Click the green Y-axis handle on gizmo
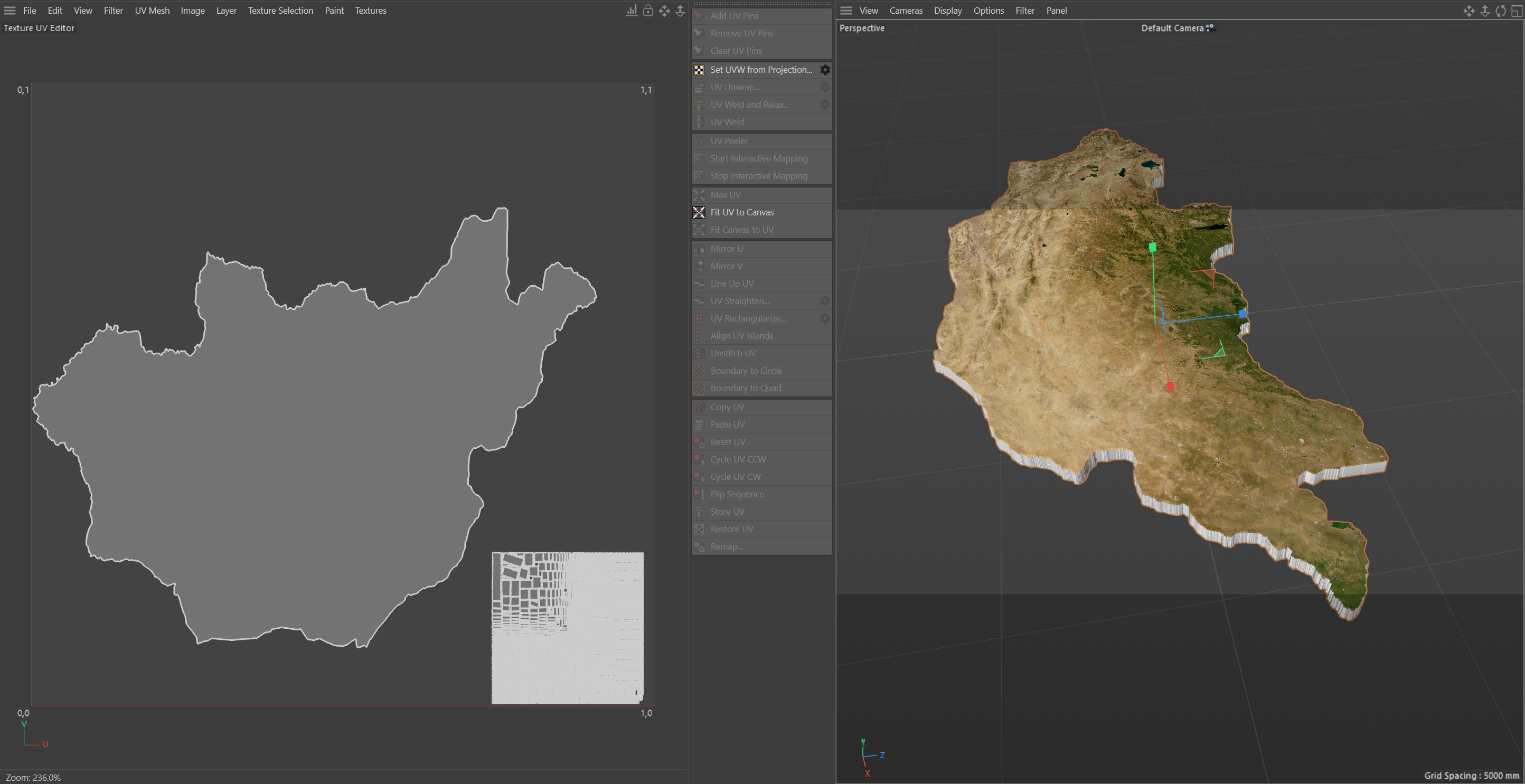The width and height of the screenshot is (1525, 784). 1152,247
